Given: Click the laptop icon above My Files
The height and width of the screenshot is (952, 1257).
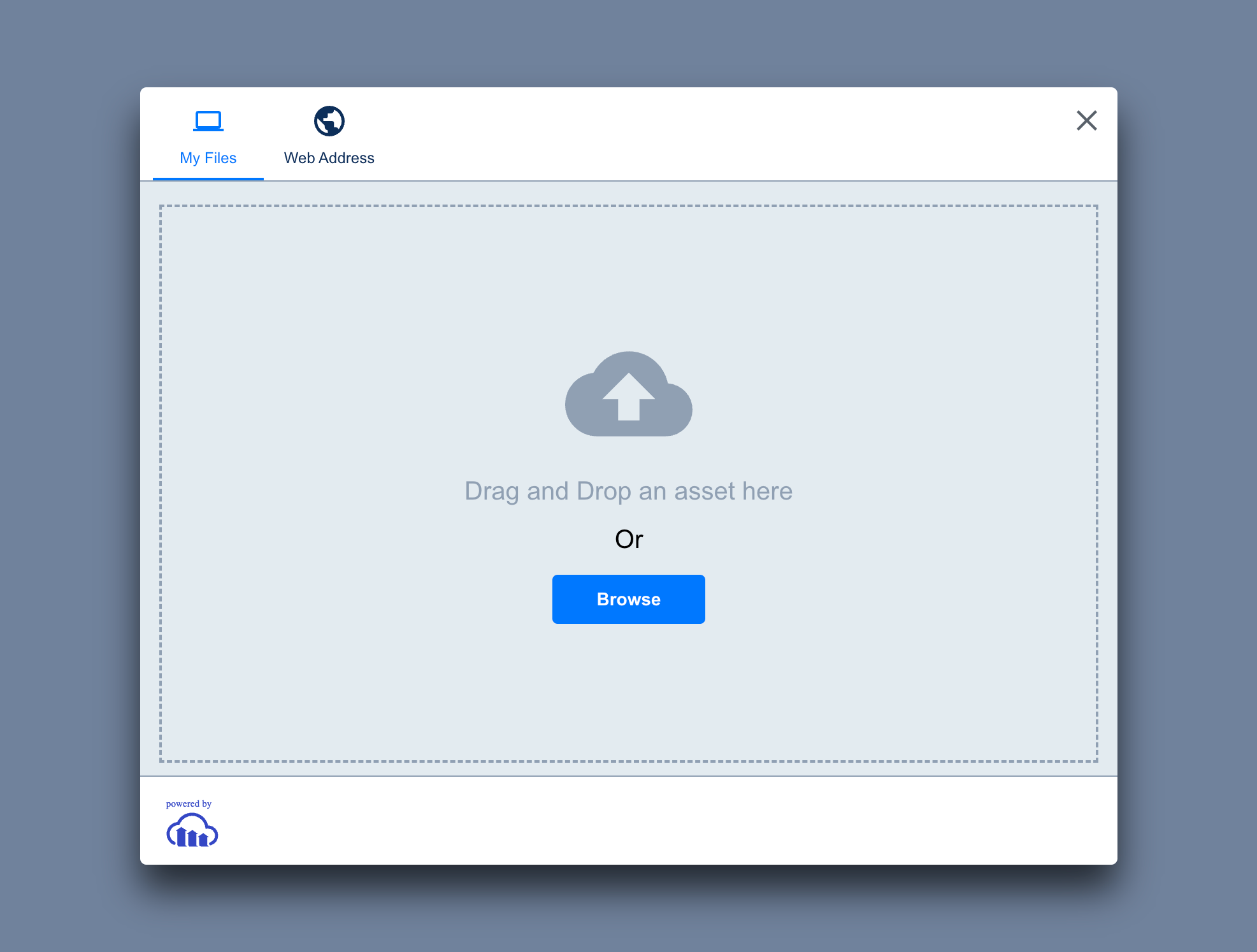Looking at the screenshot, I should point(208,120).
